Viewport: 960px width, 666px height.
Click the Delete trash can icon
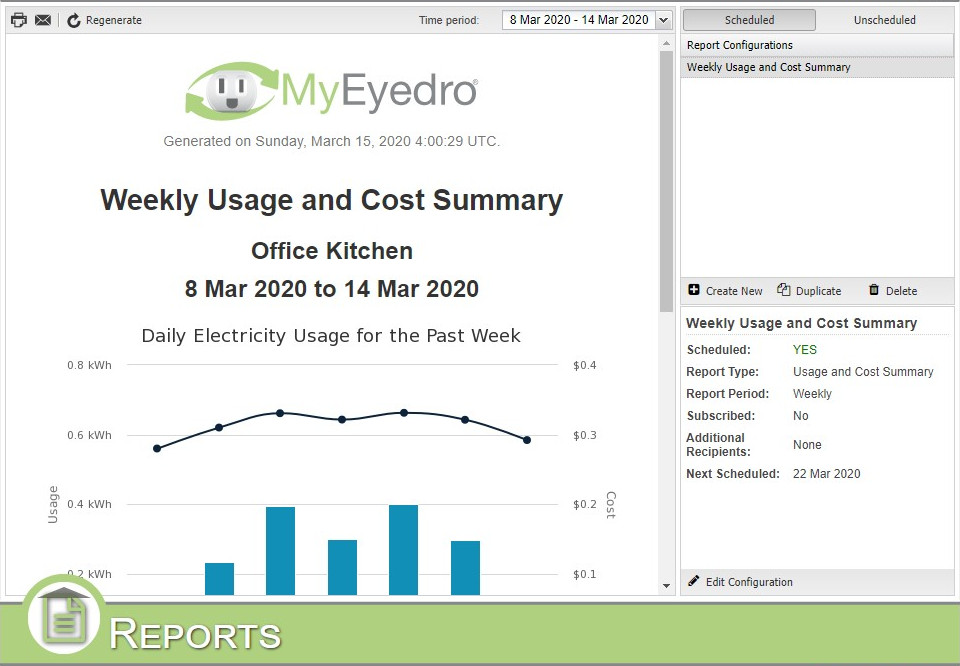pos(874,290)
